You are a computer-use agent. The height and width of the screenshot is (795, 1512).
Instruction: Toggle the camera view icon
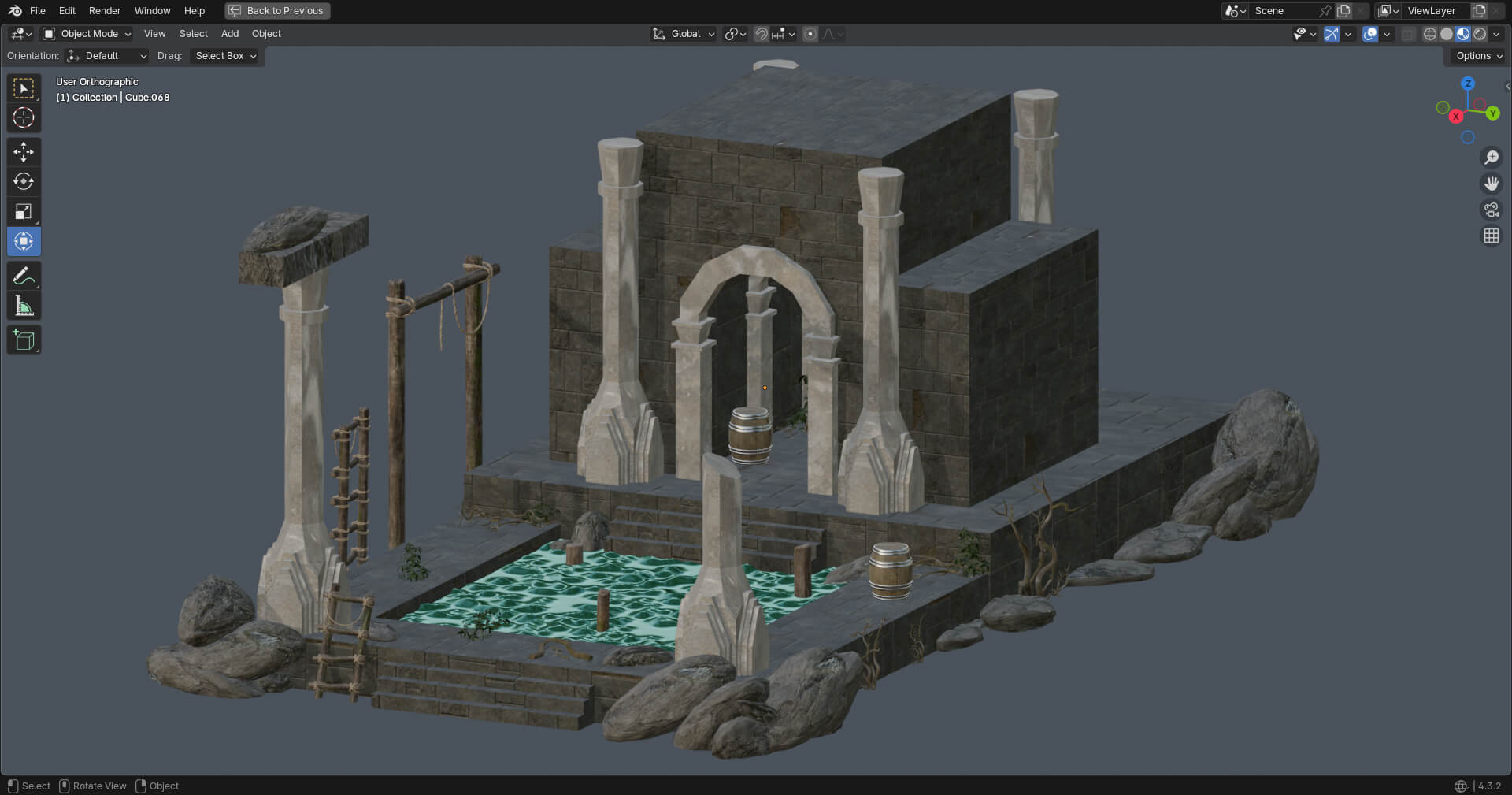click(1491, 210)
